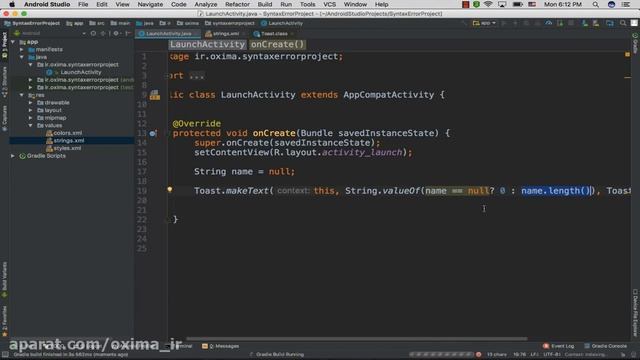640x360 pixels.
Task: Click the class gutter icon on line 9
Action: [155, 95]
